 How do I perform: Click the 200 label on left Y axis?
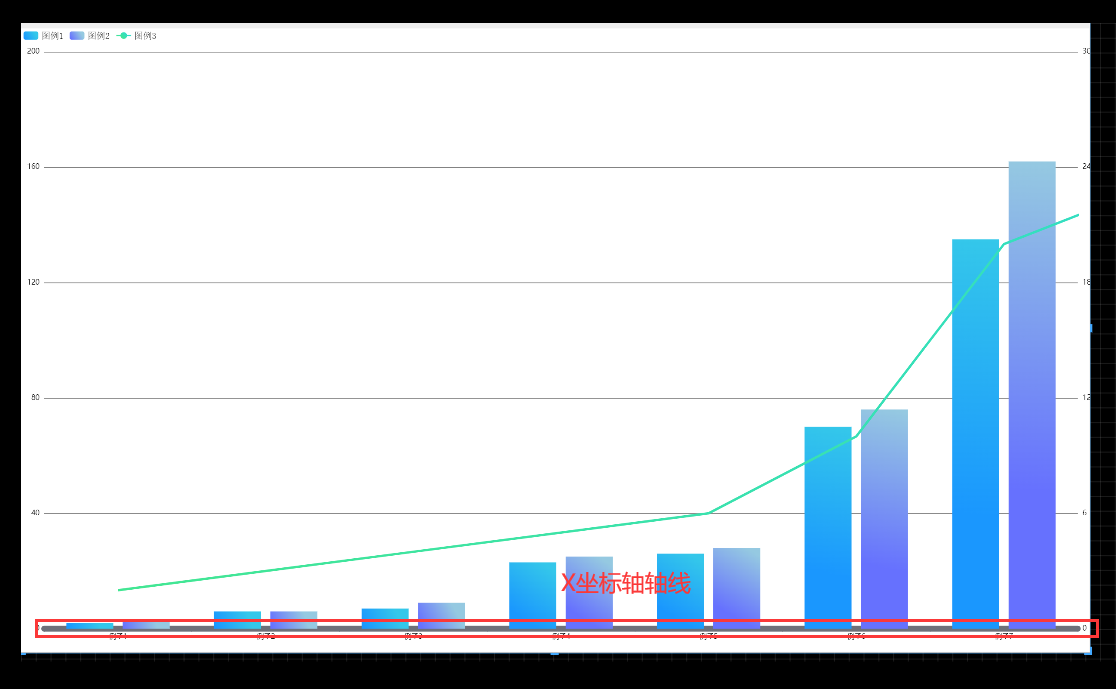click(33, 51)
